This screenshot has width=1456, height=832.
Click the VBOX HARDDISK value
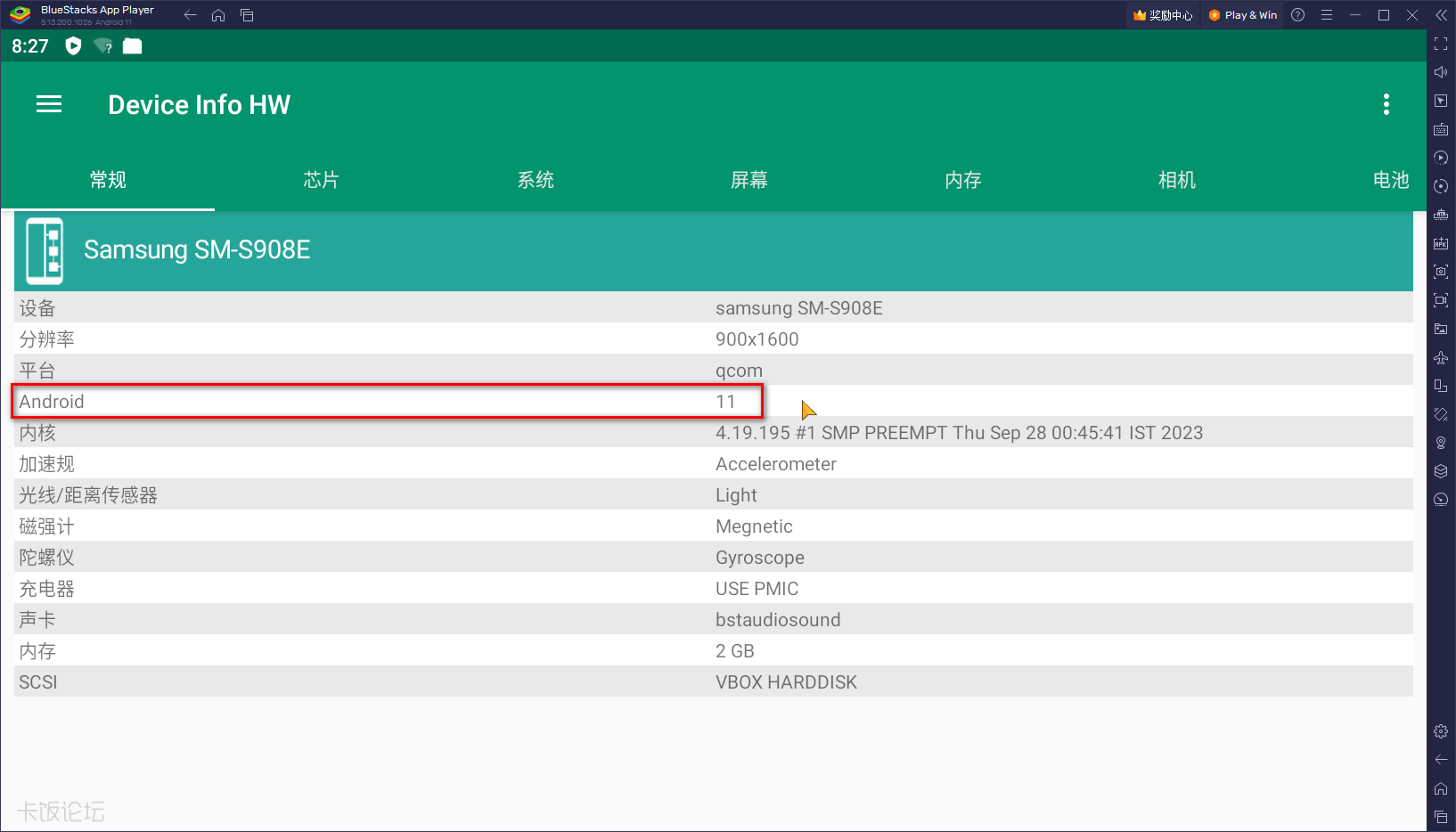[786, 682]
